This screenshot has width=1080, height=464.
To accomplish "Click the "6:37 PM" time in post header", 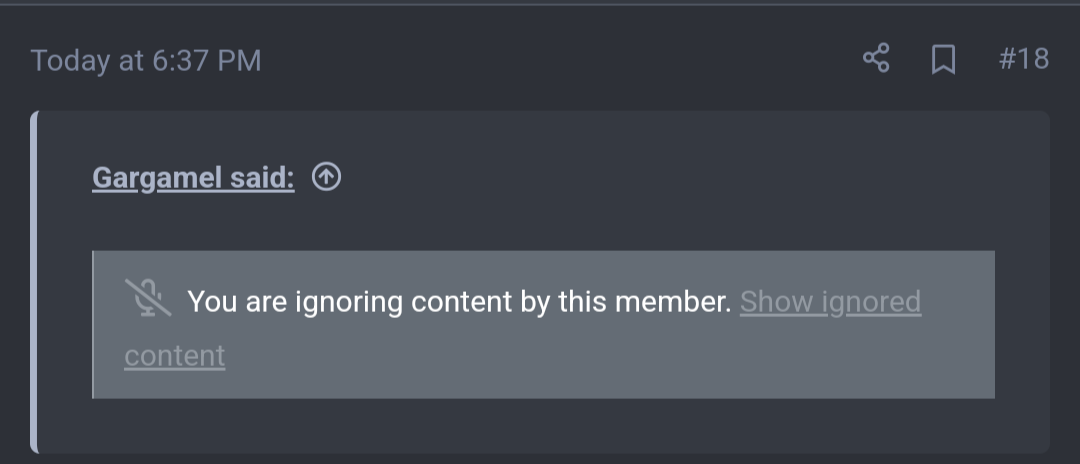I will tap(206, 60).
